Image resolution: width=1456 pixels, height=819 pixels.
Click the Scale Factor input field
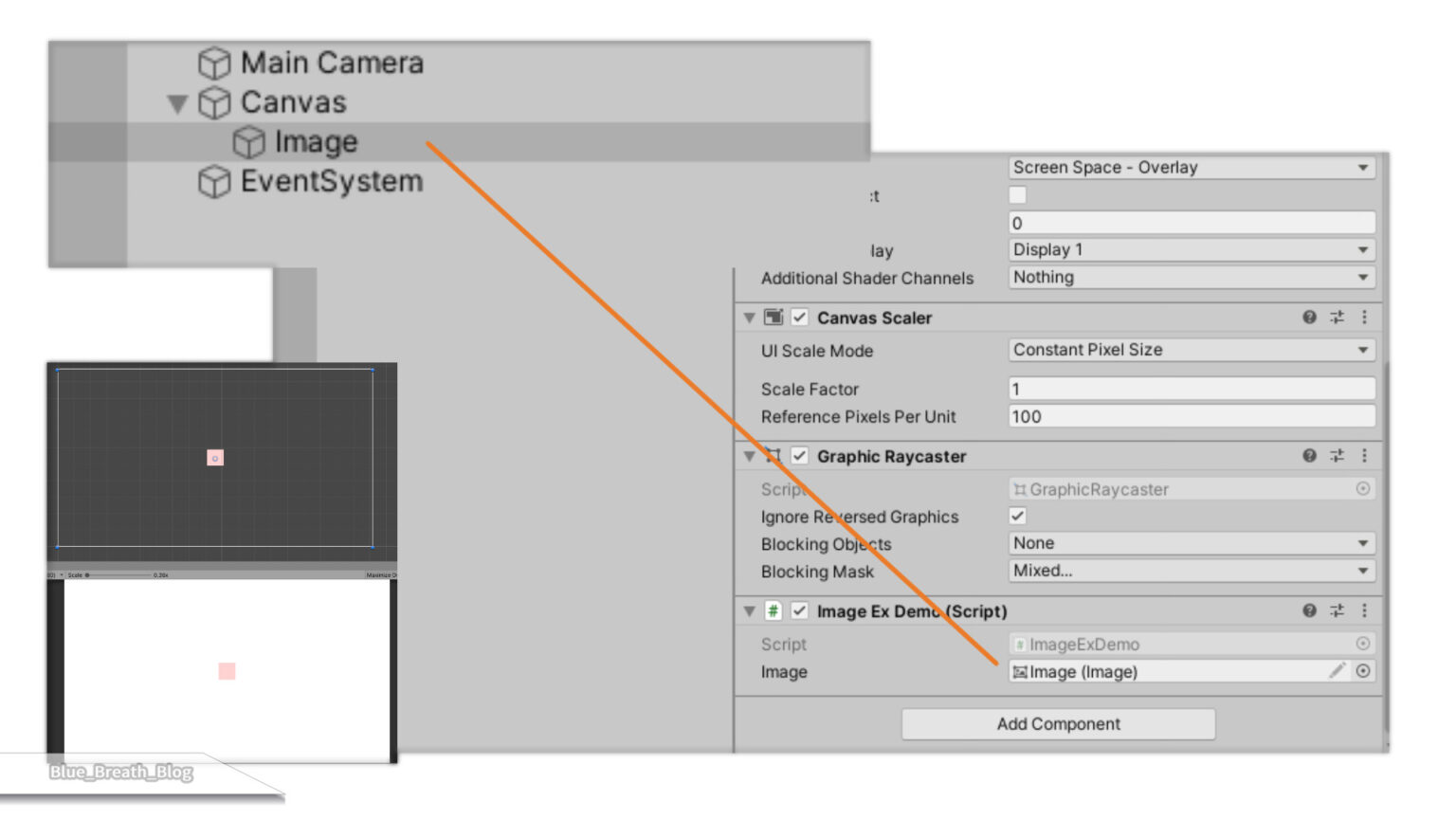coord(1191,389)
